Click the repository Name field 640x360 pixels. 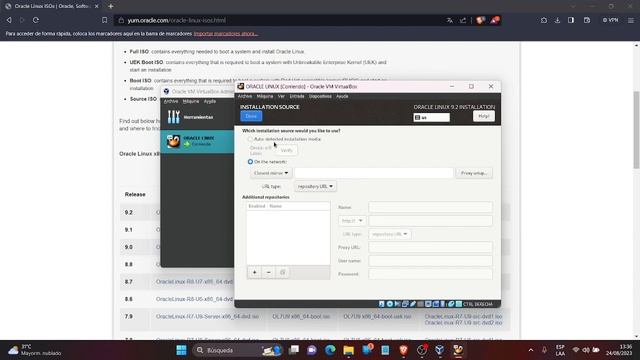click(x=430, y=207)
